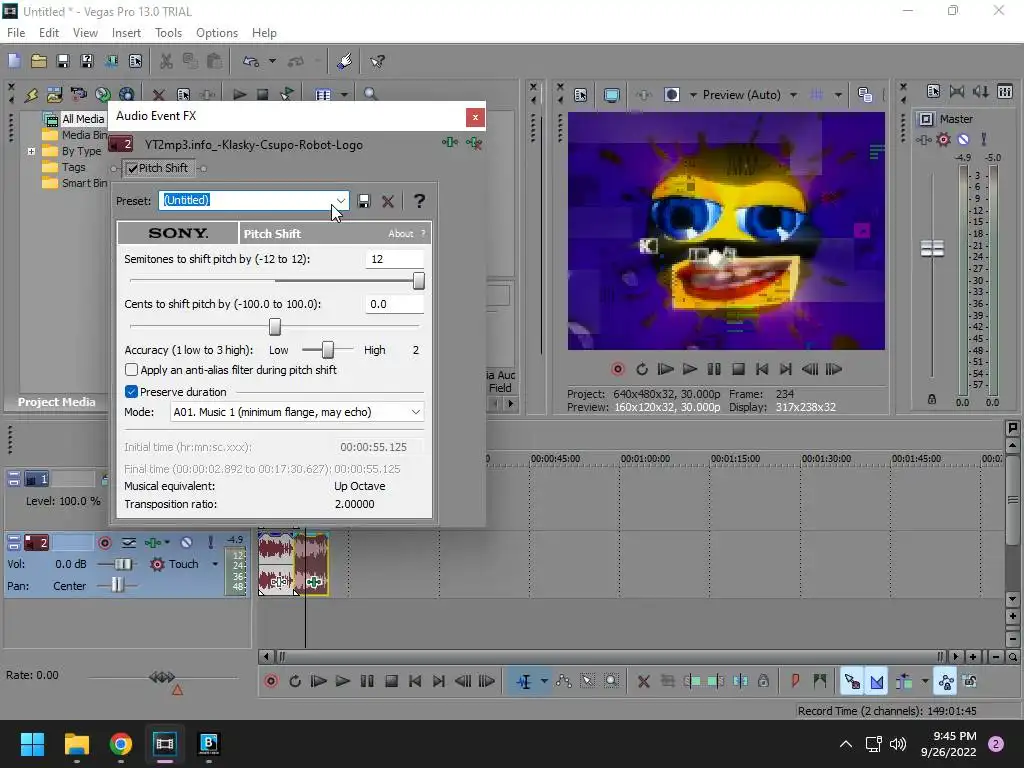Uncheck the Pitch Shift plug-in checkbox
The height and width of the screenshot is (768, 1024).
[x=133, y=168]
